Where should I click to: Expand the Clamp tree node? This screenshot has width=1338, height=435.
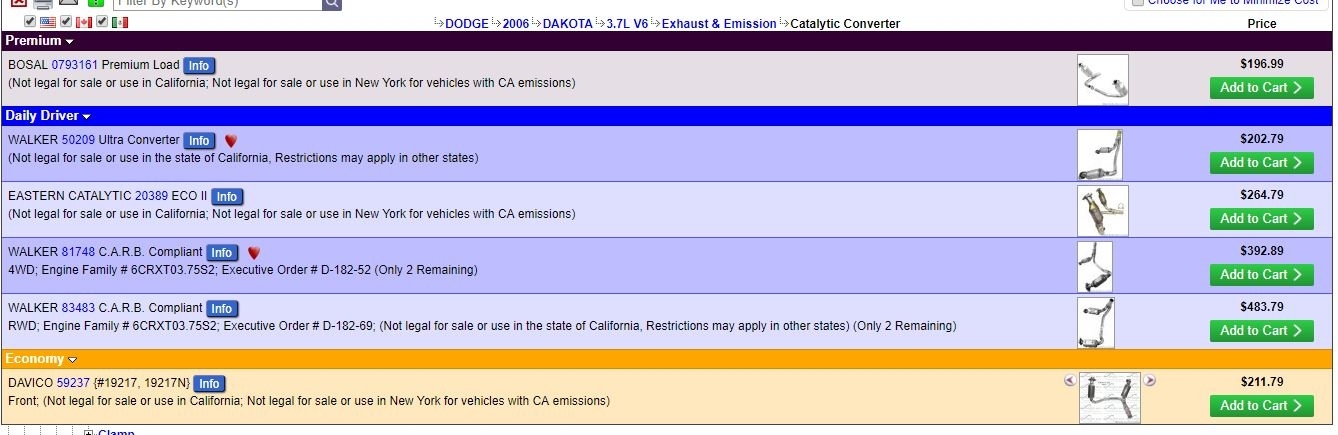[x=89, y=432]
